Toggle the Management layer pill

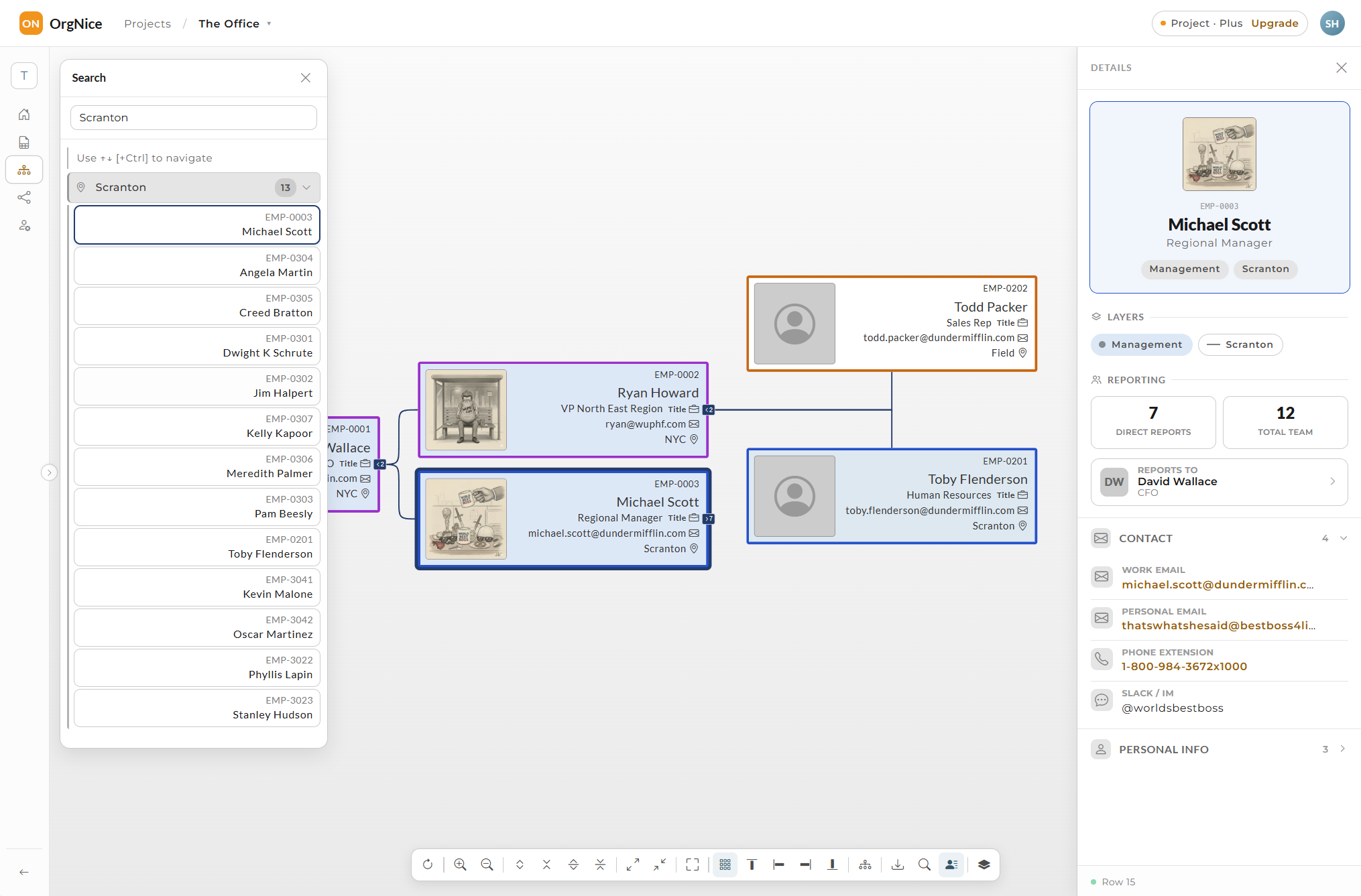pyautogui.click(x=1141, y=344)
